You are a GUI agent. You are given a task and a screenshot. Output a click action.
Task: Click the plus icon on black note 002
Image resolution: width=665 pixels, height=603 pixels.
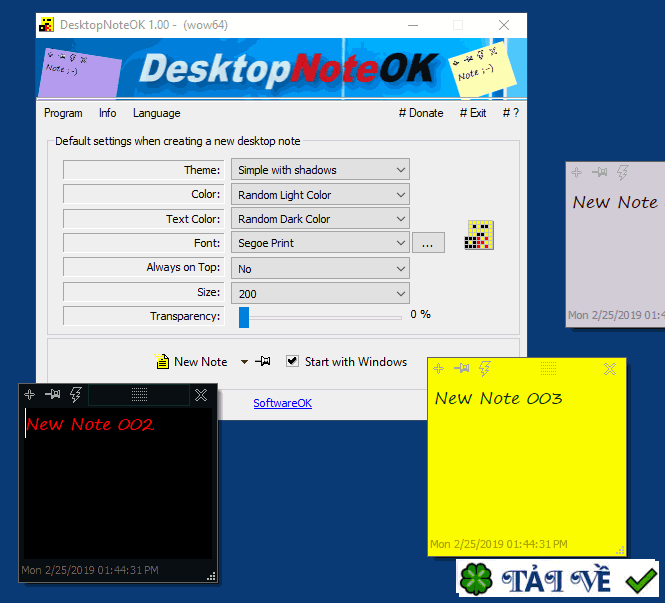coord(30,395)
